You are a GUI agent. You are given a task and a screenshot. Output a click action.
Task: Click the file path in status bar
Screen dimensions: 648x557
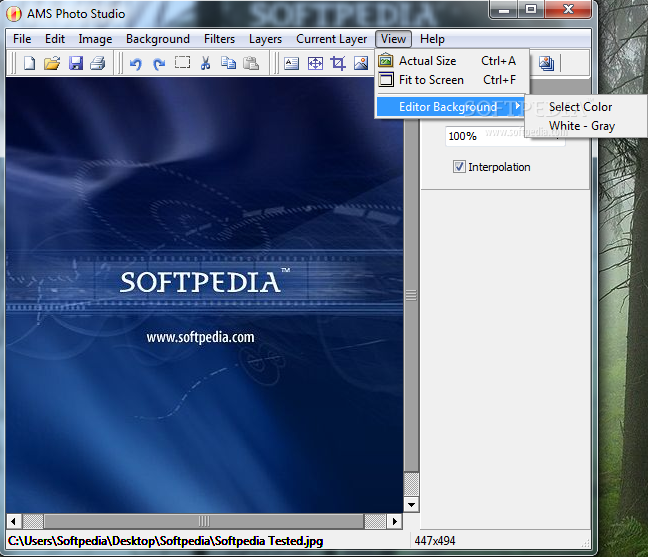(x=165, y=540)
